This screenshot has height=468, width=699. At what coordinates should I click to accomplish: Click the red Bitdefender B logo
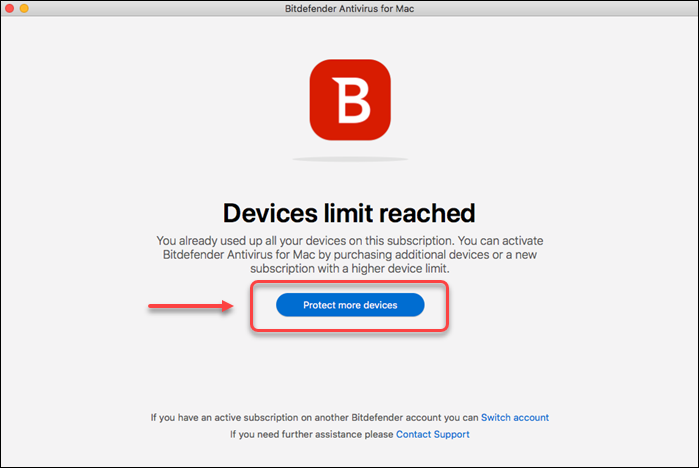pos(350,100)
